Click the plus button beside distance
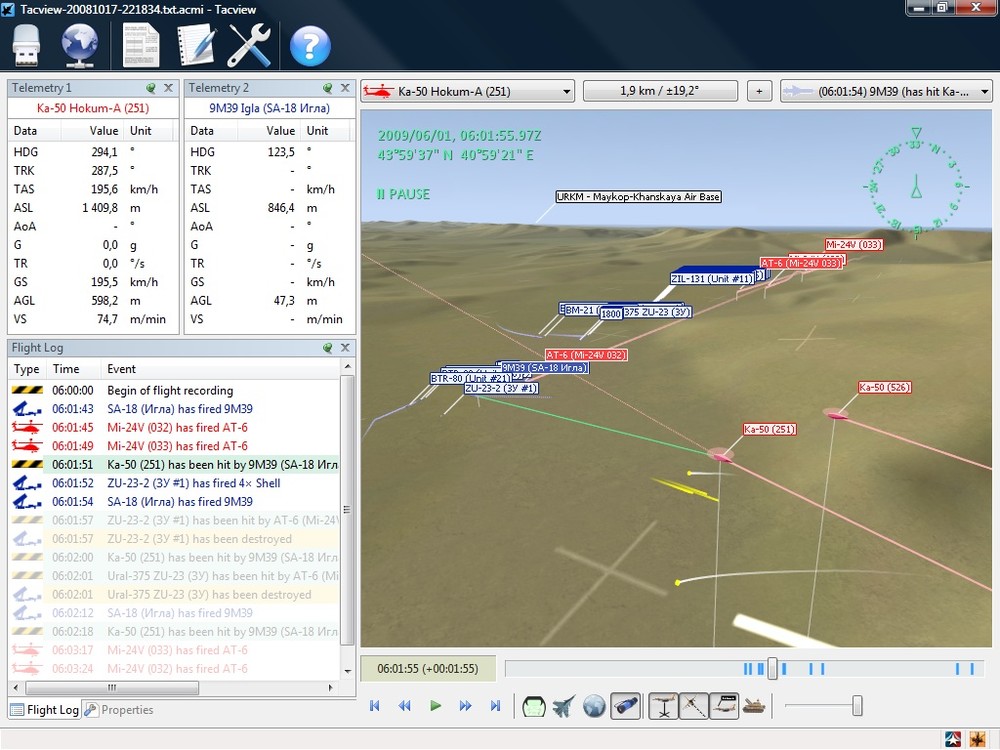Image resolution: width=1000 pixels, height=750 pixels. 759,91
